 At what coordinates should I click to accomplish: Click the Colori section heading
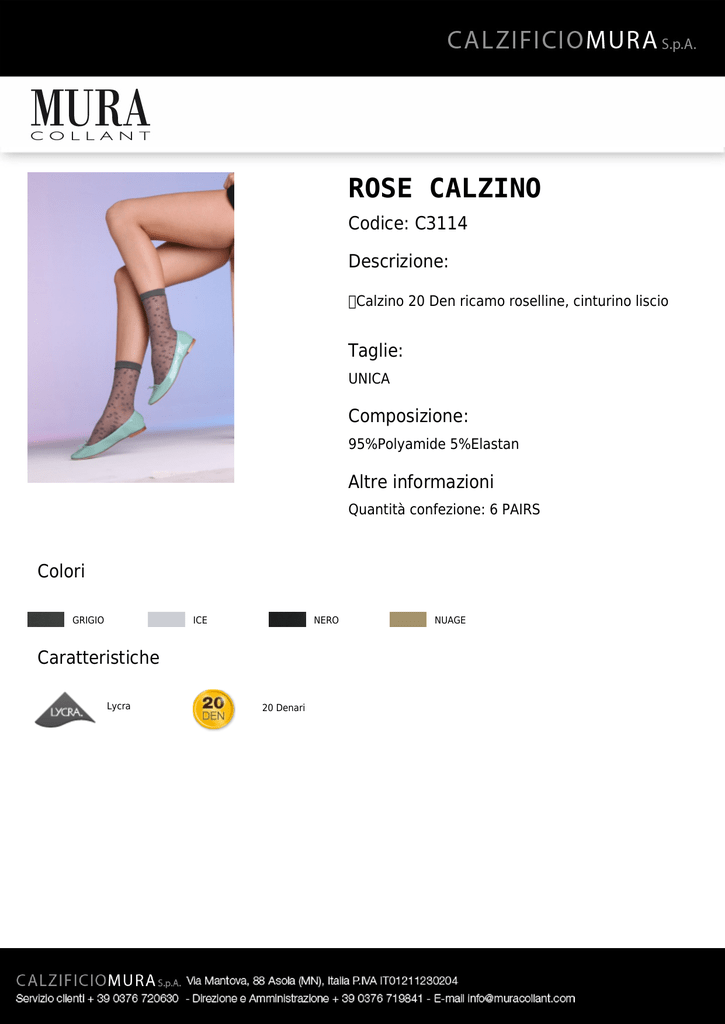(61, 571)
